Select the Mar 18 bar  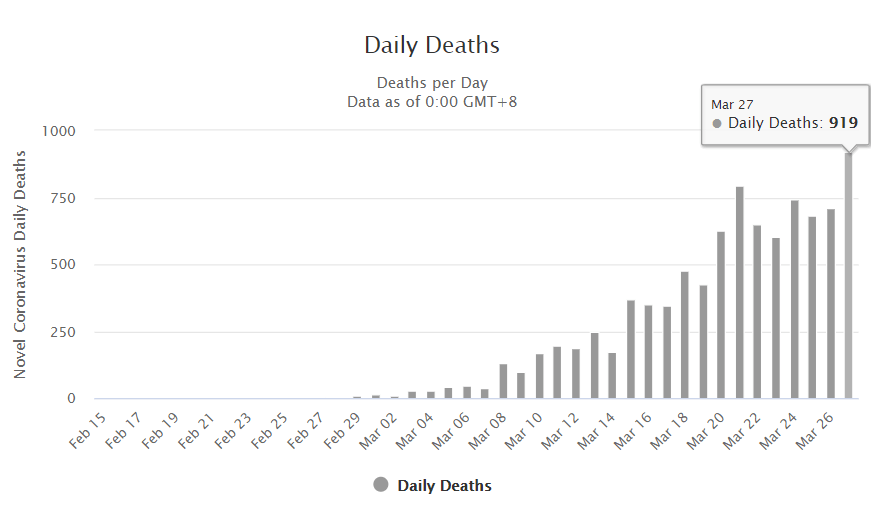click(685, 335)
